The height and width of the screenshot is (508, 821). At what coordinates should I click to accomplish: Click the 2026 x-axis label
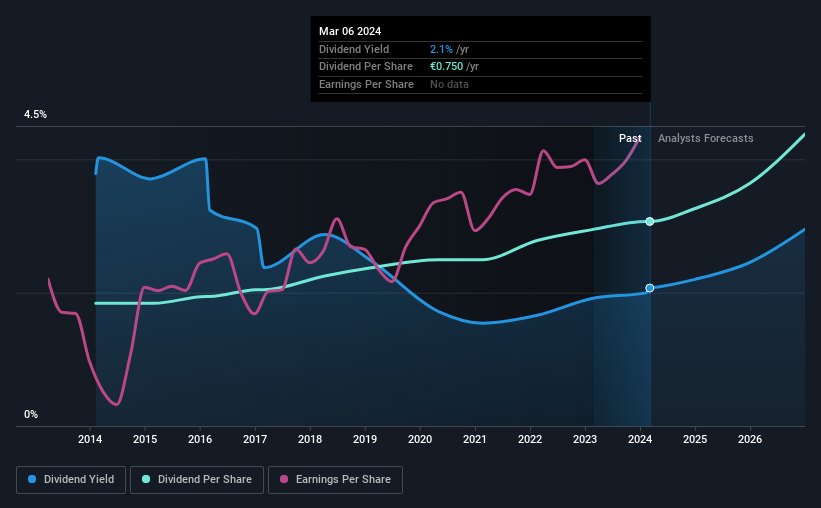[750, 439]
